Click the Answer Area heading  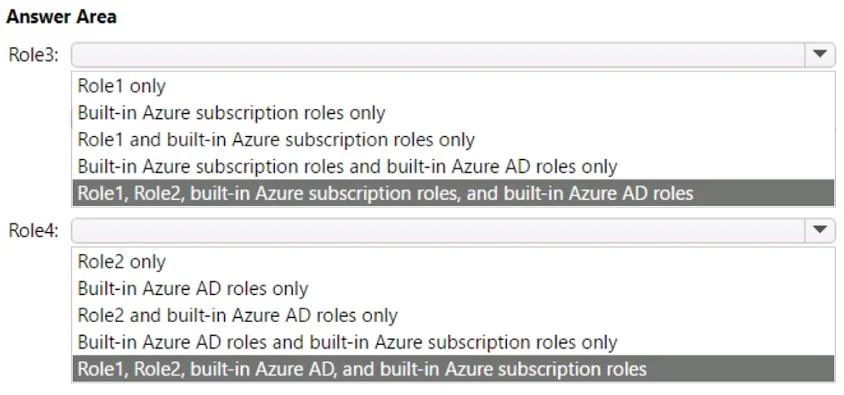coord(61,17)
